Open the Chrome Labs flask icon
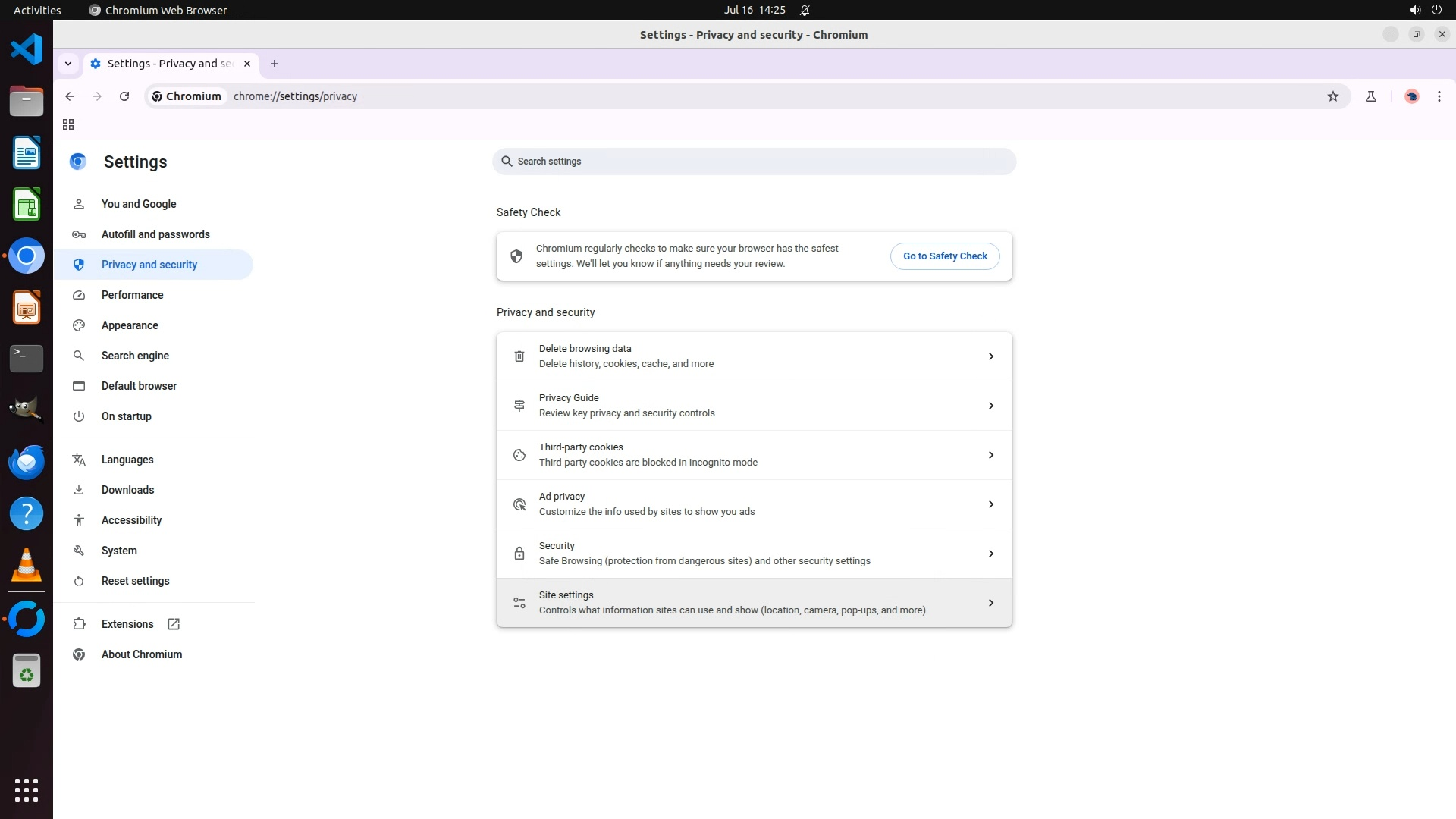The image size is (1456, 819). click(x=1370, y=96)
